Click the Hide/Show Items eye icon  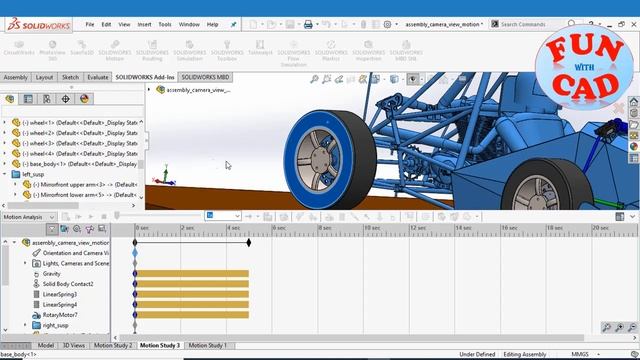click(413, 79)
